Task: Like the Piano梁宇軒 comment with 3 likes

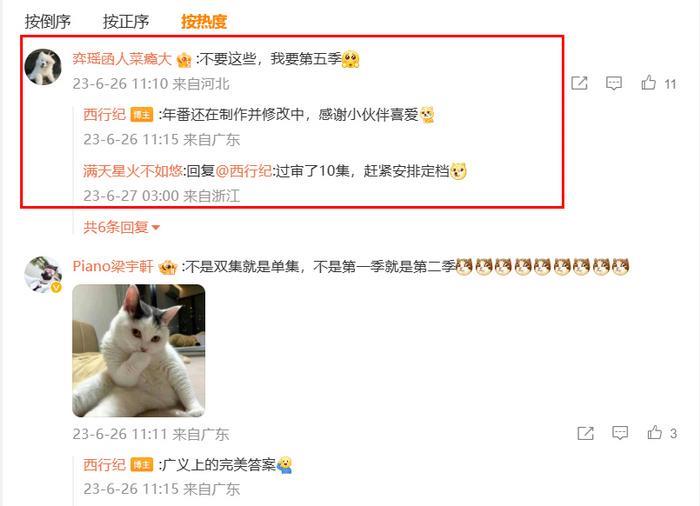Action: point(662,433)
